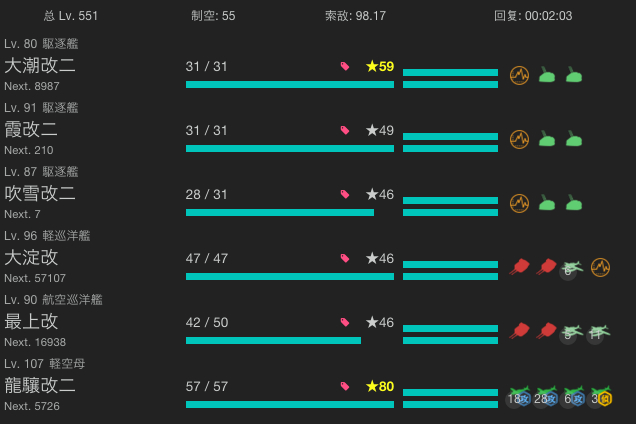Click the radar icon in 大淀改's row

point(600,267)
